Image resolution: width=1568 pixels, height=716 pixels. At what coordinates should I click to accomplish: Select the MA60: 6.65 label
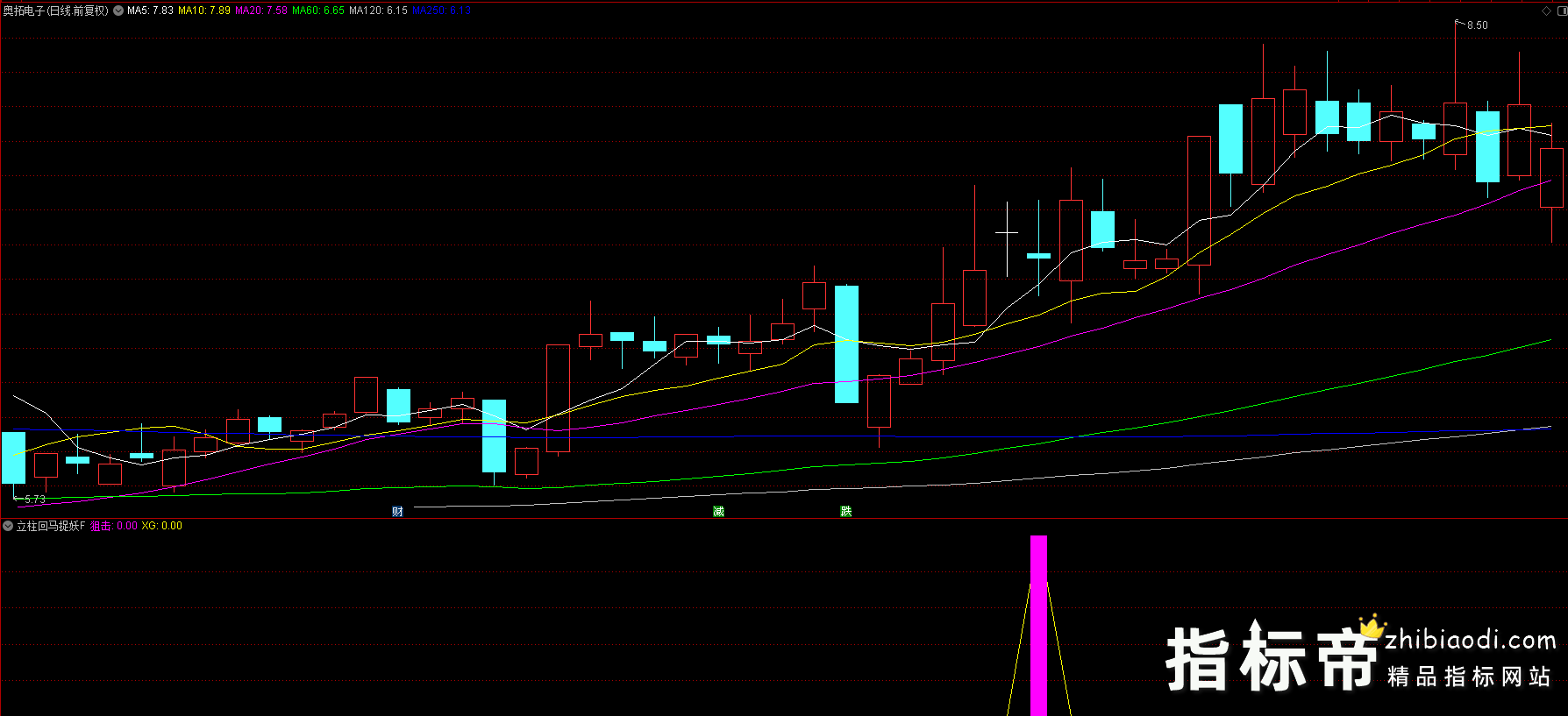coord(318,11)
